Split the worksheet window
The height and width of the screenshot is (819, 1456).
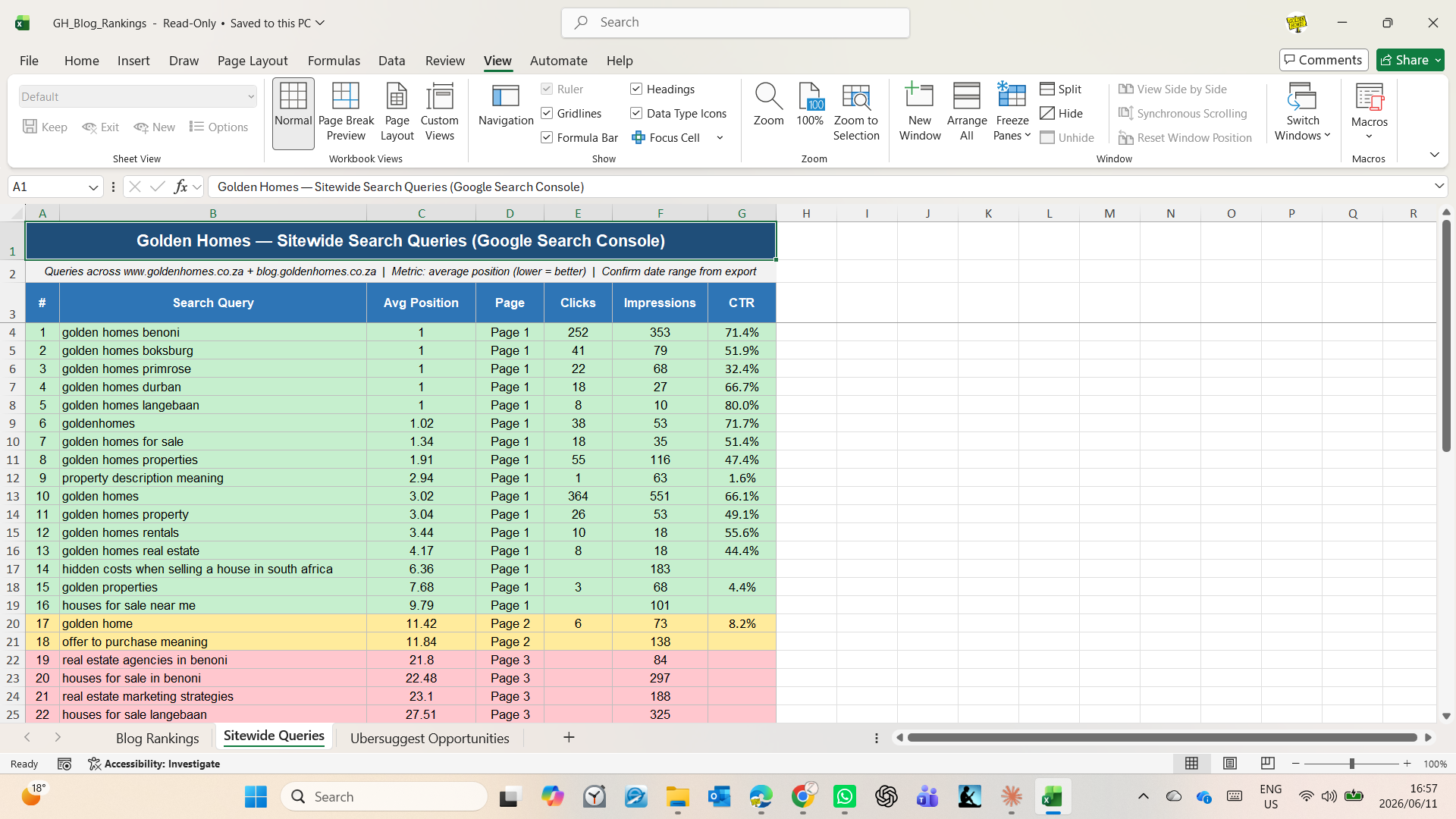[x=1061, y=89]
